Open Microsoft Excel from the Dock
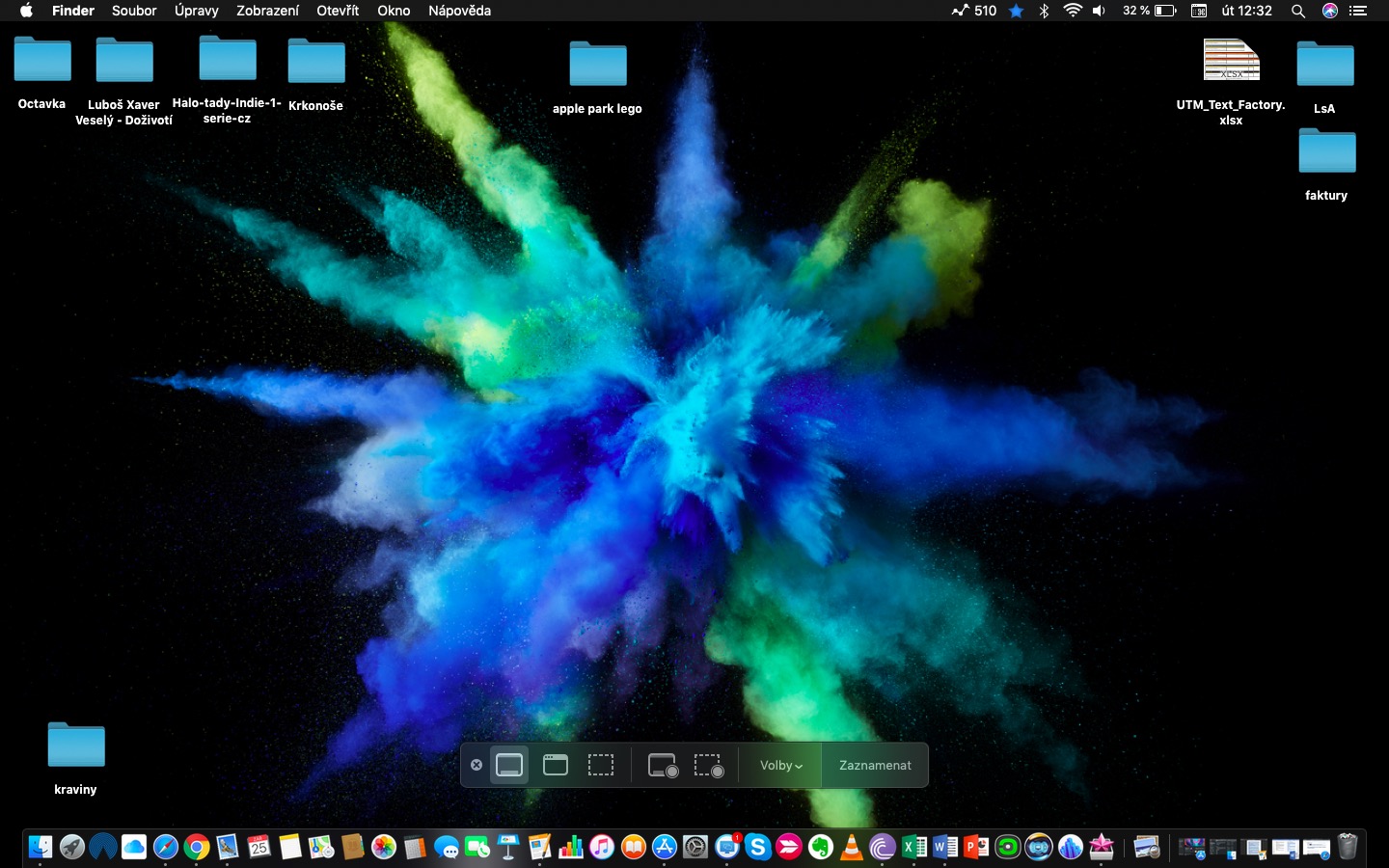 (x=912, y=847)
